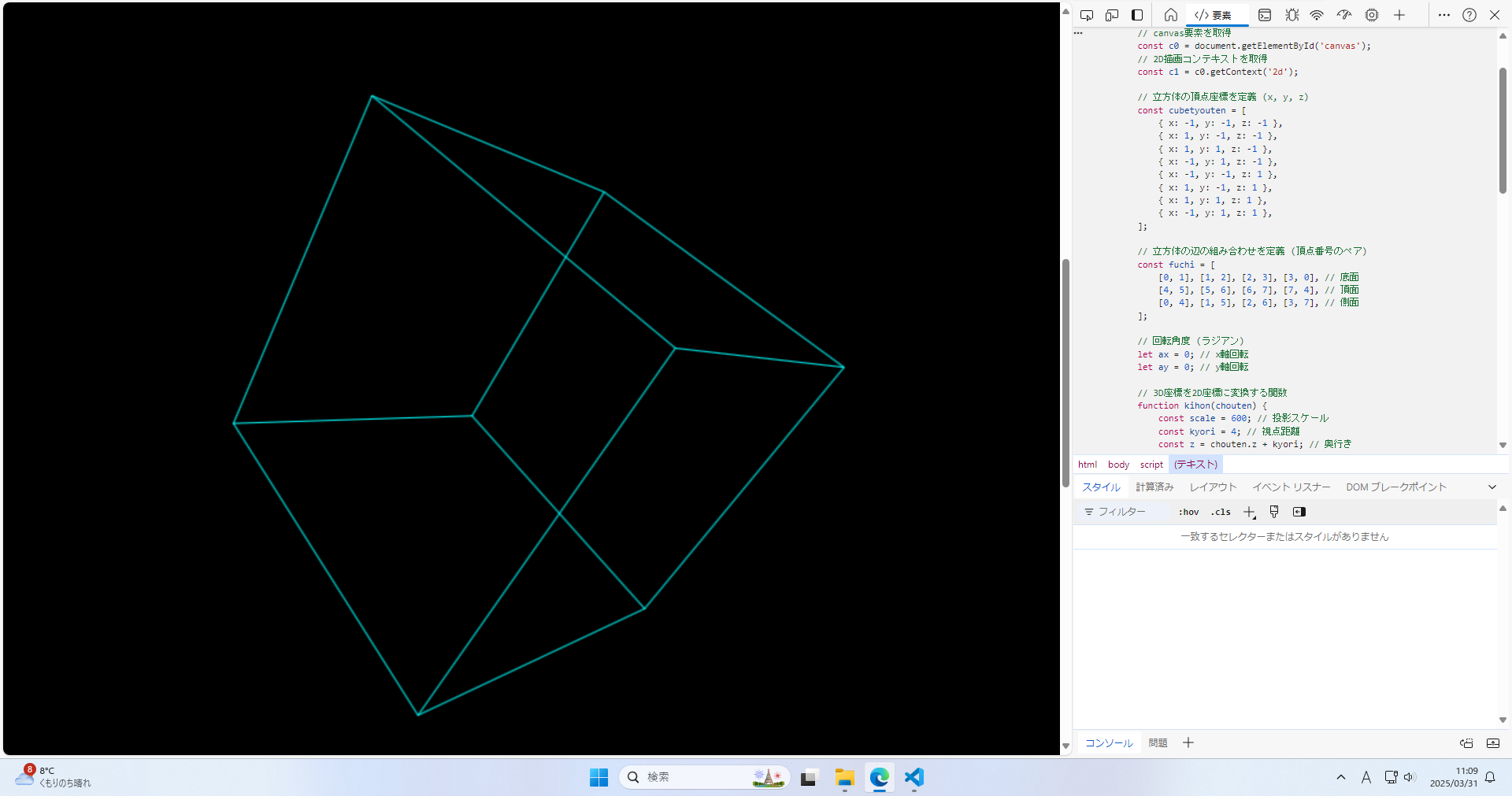The height and width of the screenshot is (796, 1512).
Task: Open the Console tool icon in toolbar
Action: coord(1265,15)
